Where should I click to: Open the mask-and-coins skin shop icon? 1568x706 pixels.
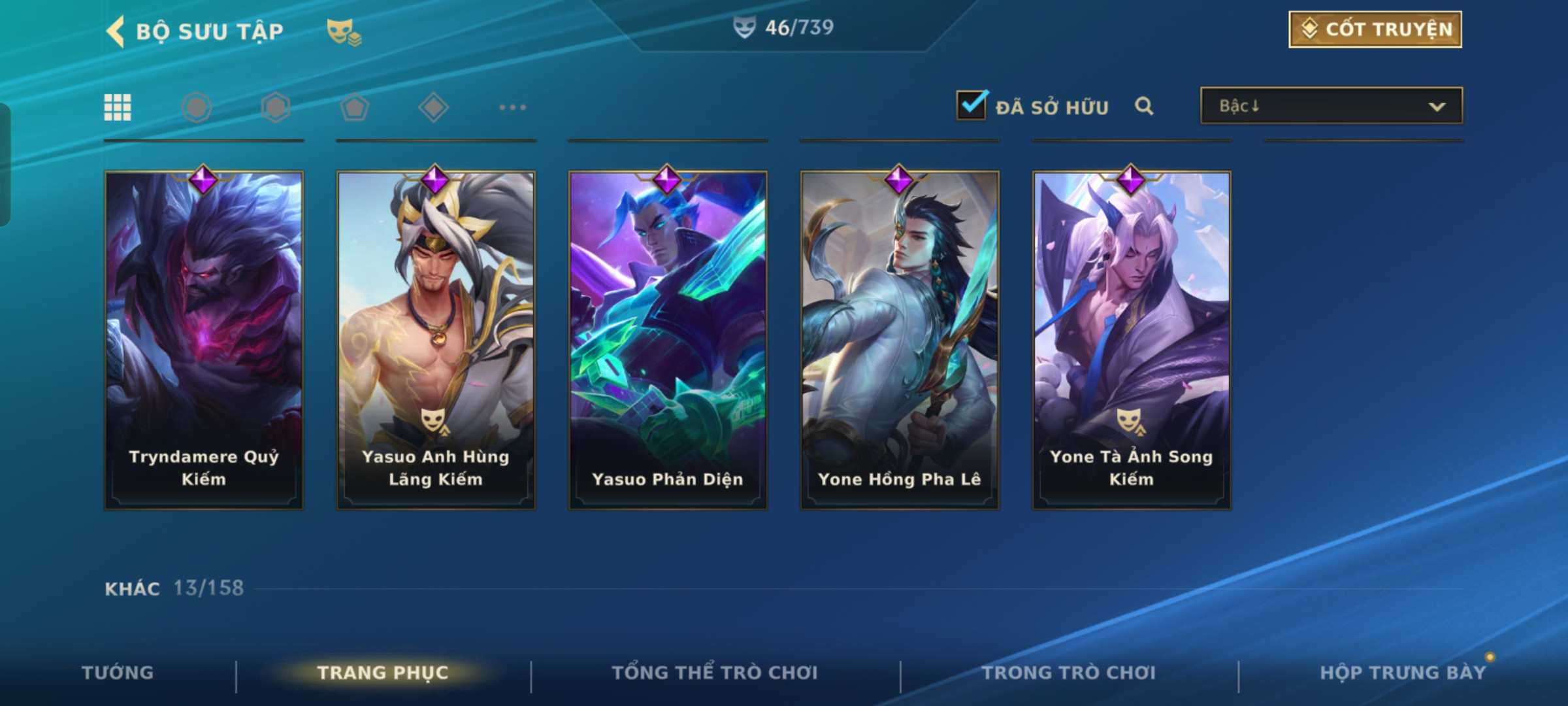tap(344, 32)
